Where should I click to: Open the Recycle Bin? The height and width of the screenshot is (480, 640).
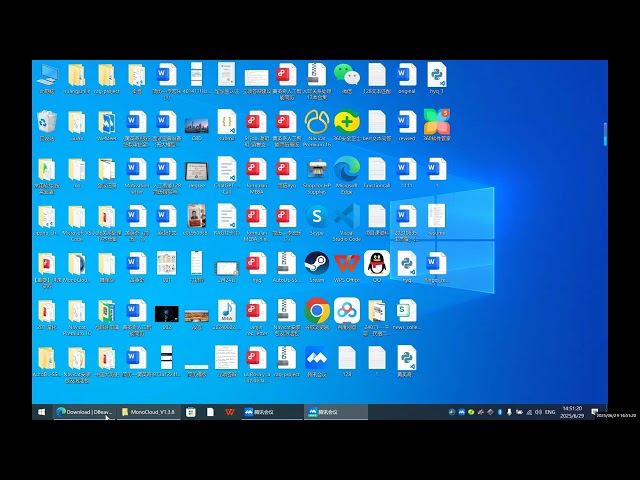tap(47, 122)
